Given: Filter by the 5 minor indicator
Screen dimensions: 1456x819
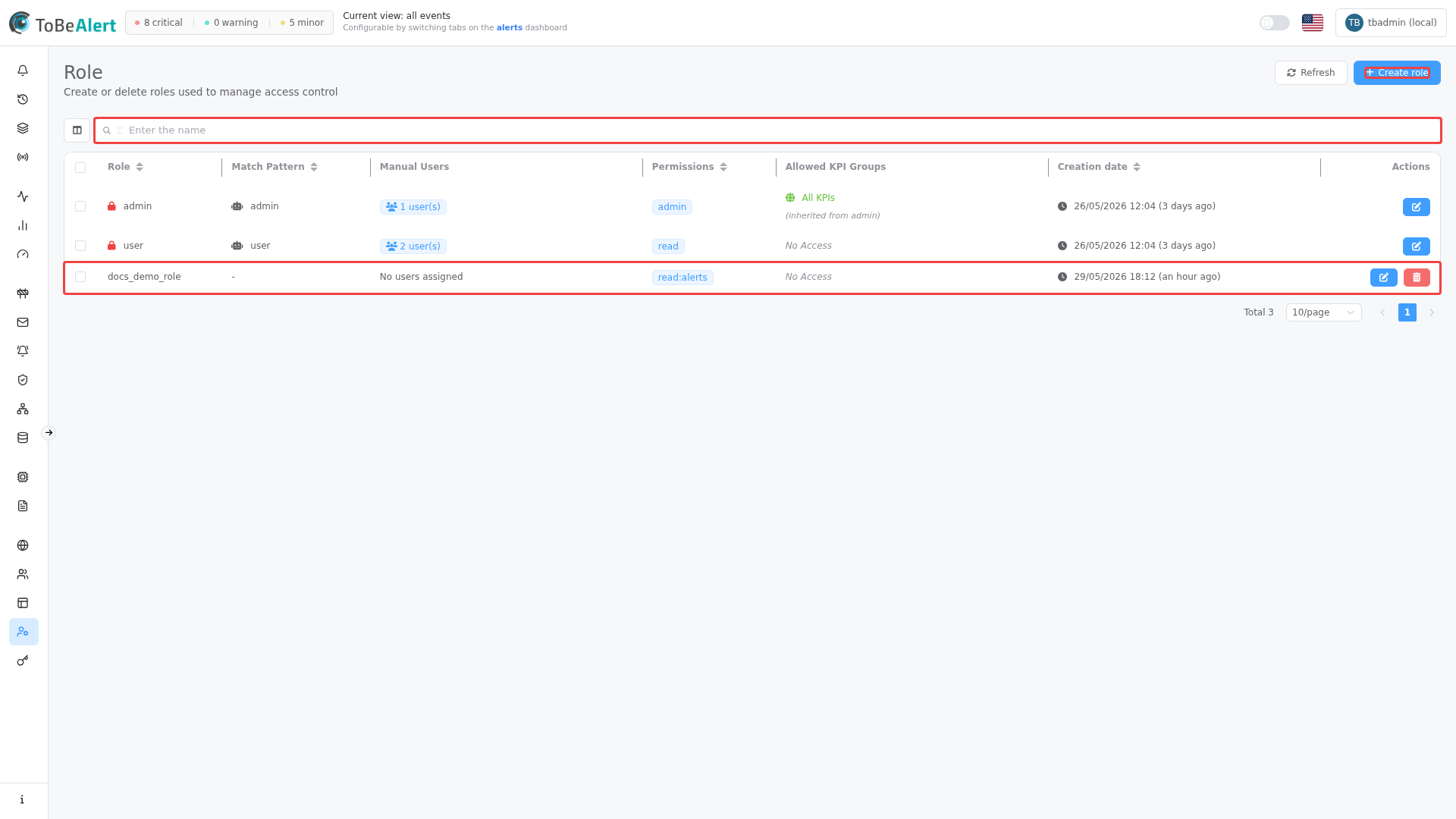Looking at the screenshot, I should [302, 23].
